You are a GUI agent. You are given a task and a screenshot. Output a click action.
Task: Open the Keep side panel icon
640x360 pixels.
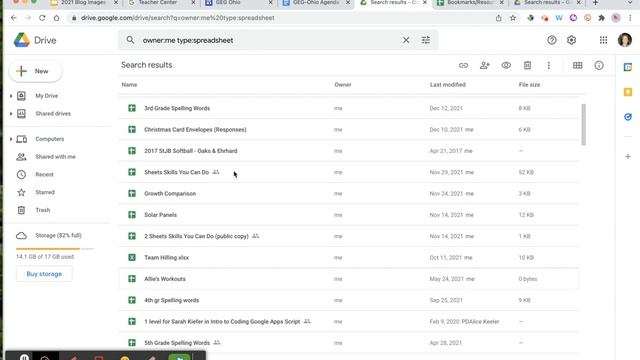628,92
